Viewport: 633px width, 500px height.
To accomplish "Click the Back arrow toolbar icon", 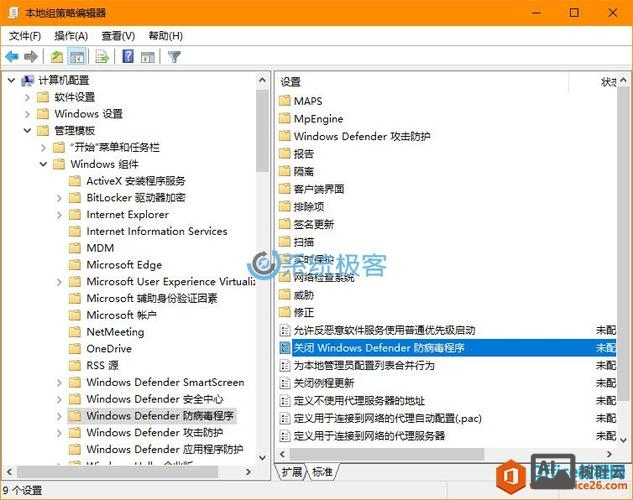I will tap(12, 57).
